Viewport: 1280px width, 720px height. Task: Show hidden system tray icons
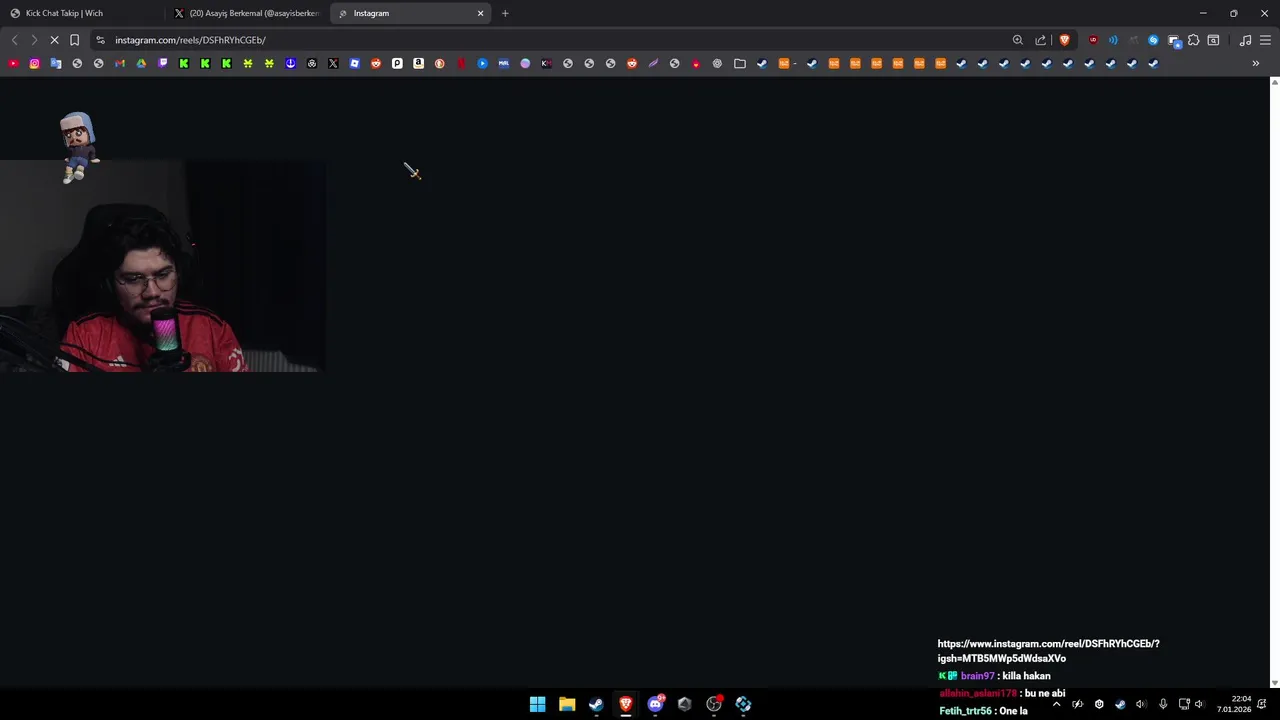click(x=1056, y=704)
